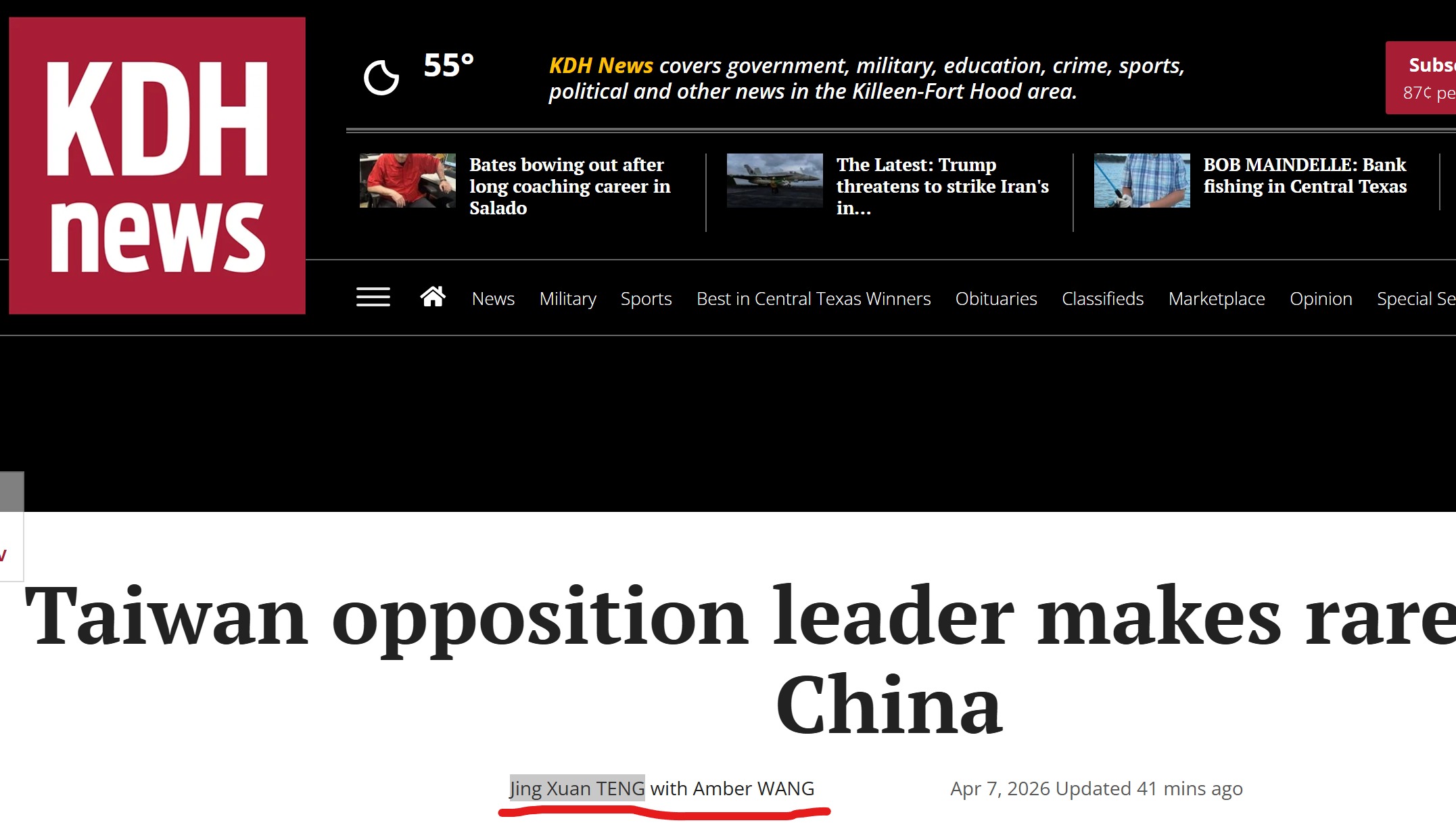The height and width of the screenshot is (825, 1456).
Task: Open the Military section
Action: click(x=568, y=298)
